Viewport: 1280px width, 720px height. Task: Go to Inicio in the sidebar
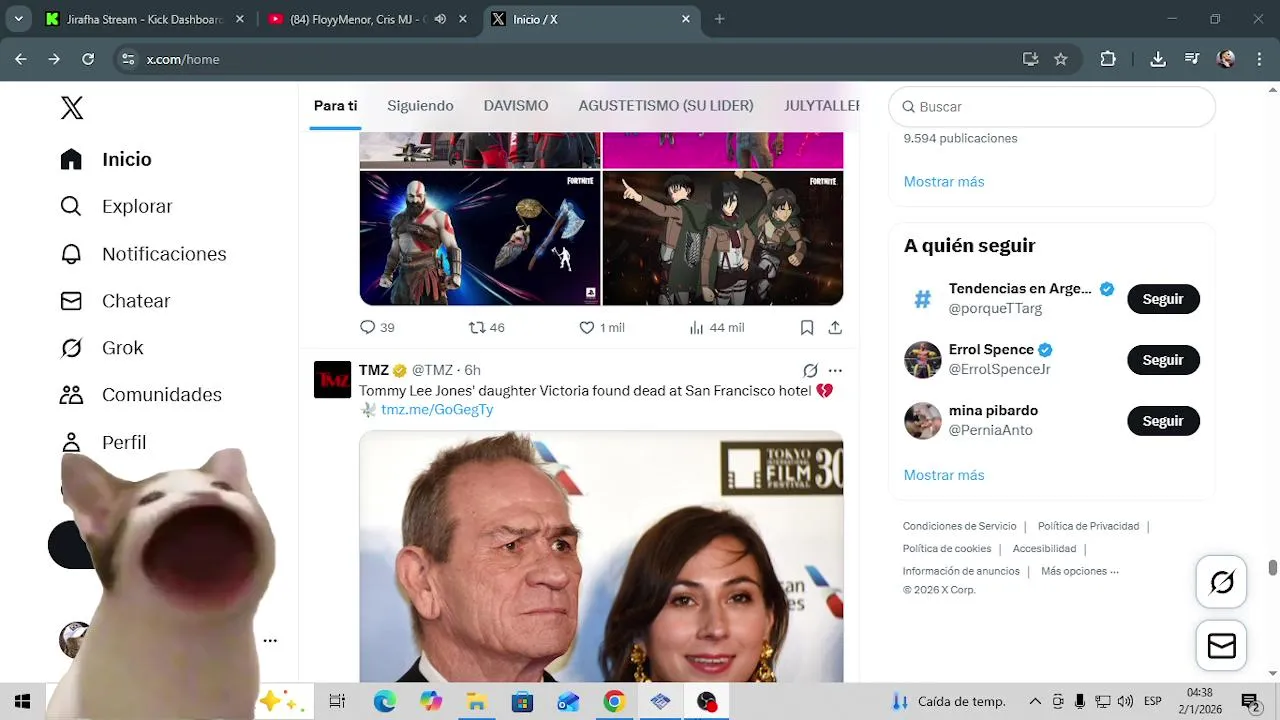coord(106,159)
